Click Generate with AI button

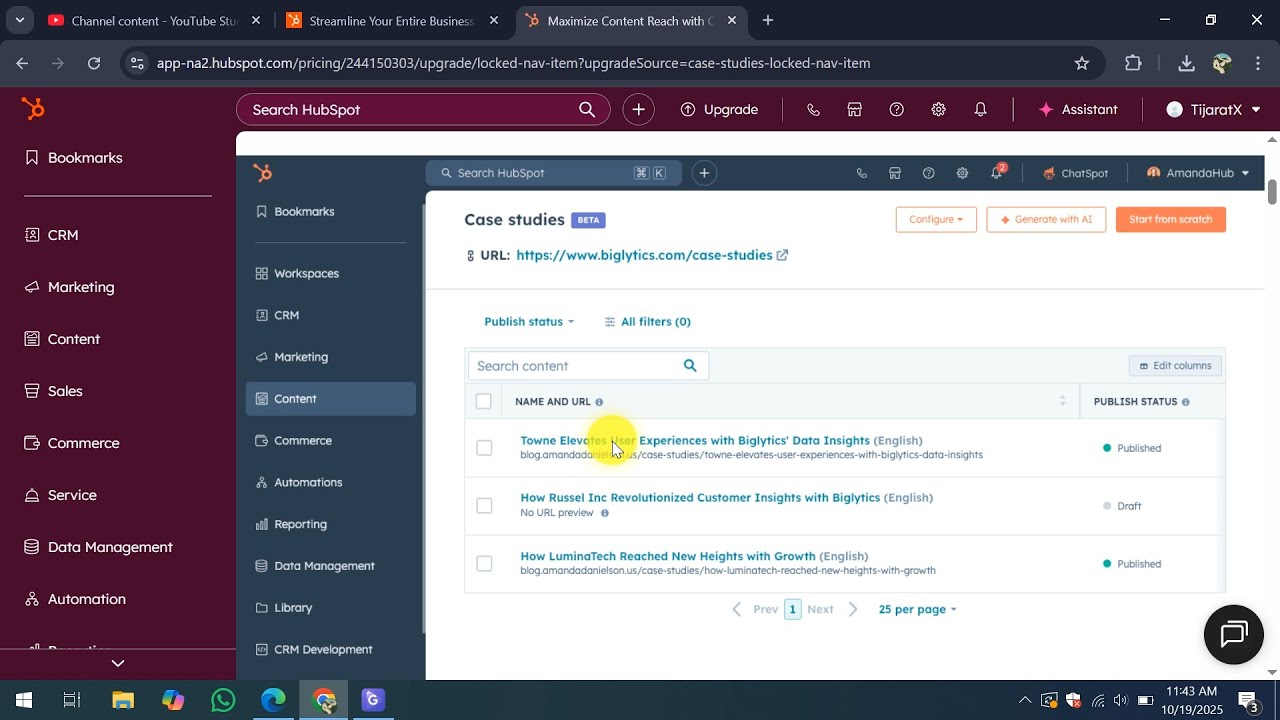click(x=1046, y=220)
